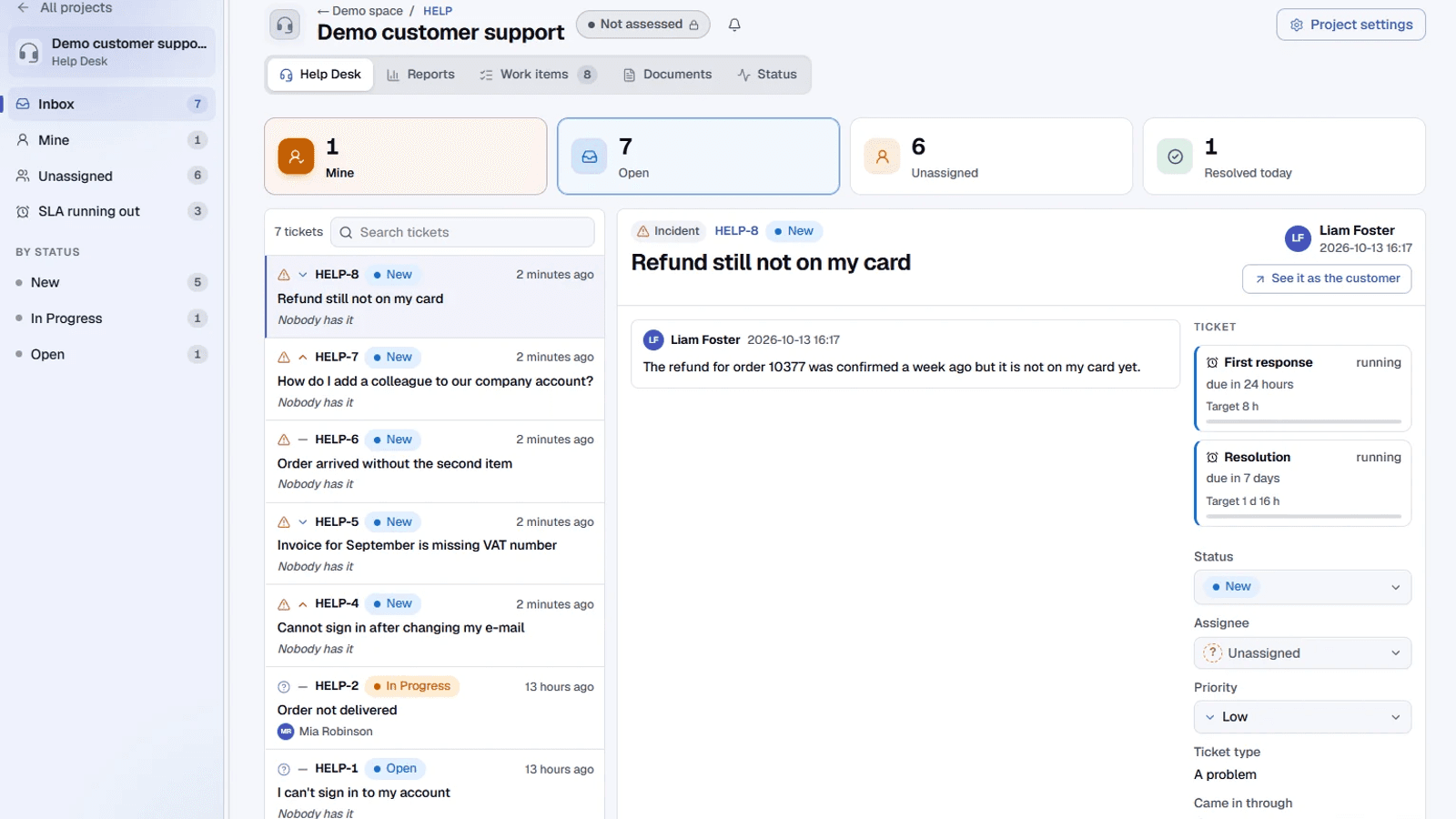Screen dimensions: 1456x819
Task: Open the Status tab
Action: pos(767,75)
